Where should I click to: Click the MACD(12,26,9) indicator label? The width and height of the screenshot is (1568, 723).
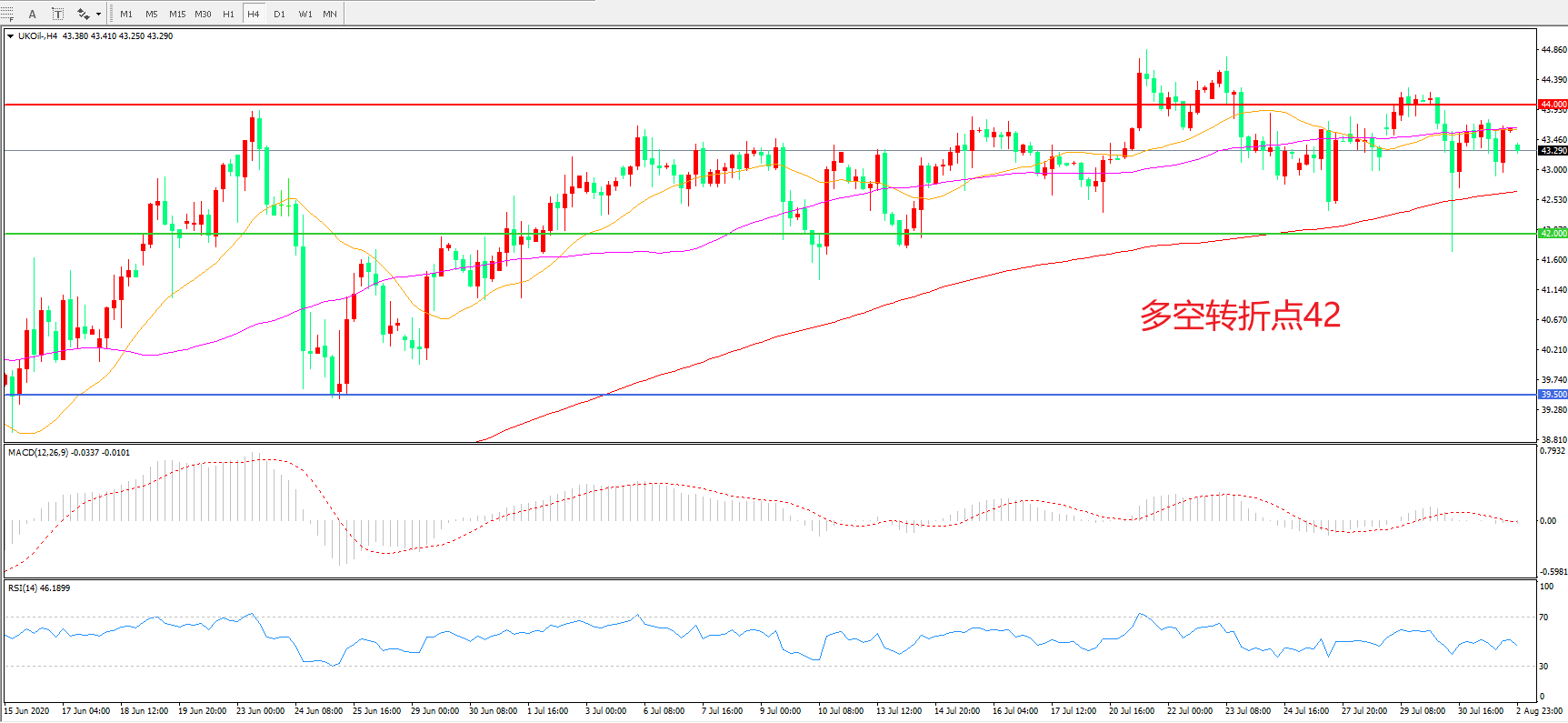(38, 452)
